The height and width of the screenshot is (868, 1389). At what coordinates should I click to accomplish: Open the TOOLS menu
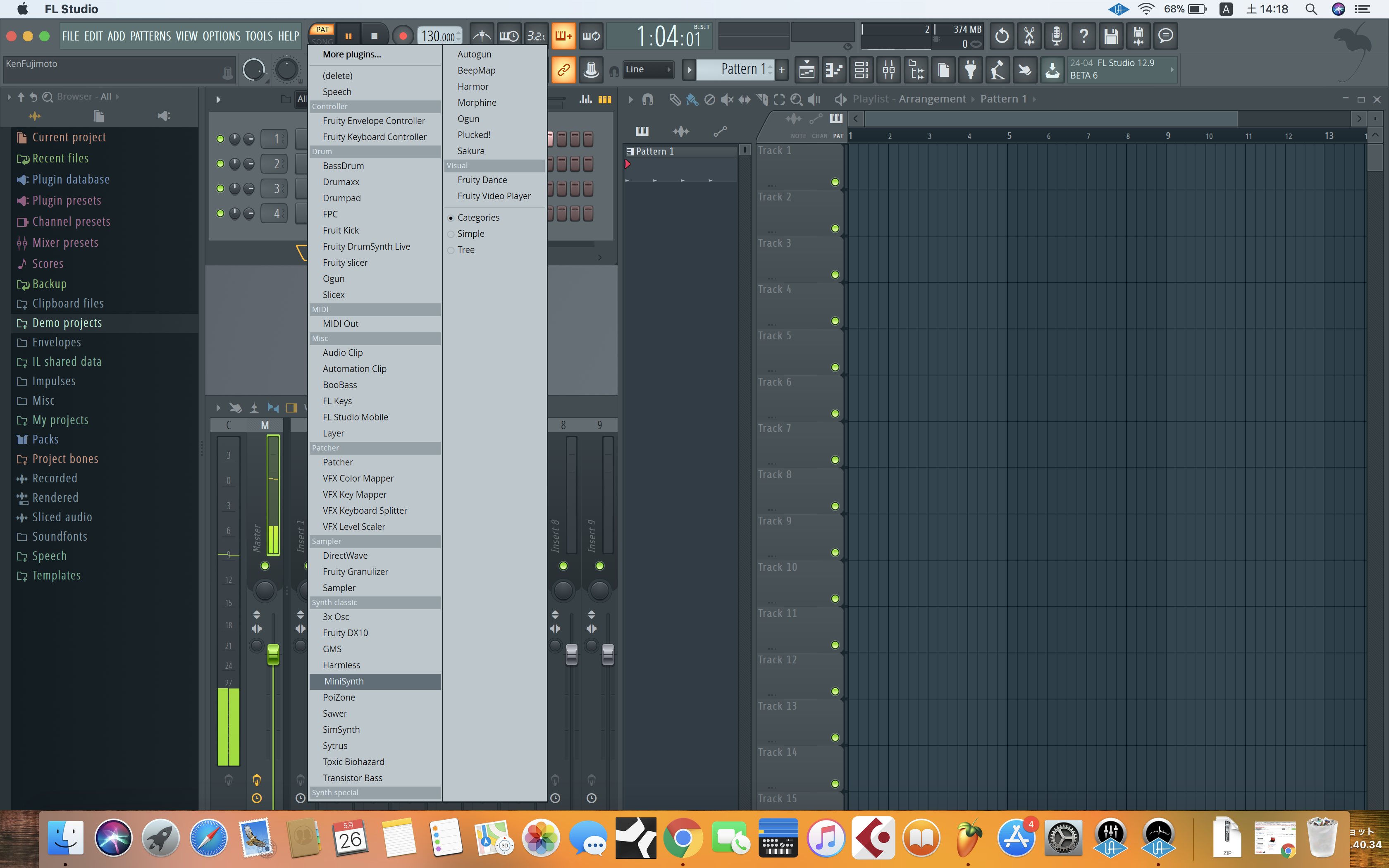[x=259, y=36]
